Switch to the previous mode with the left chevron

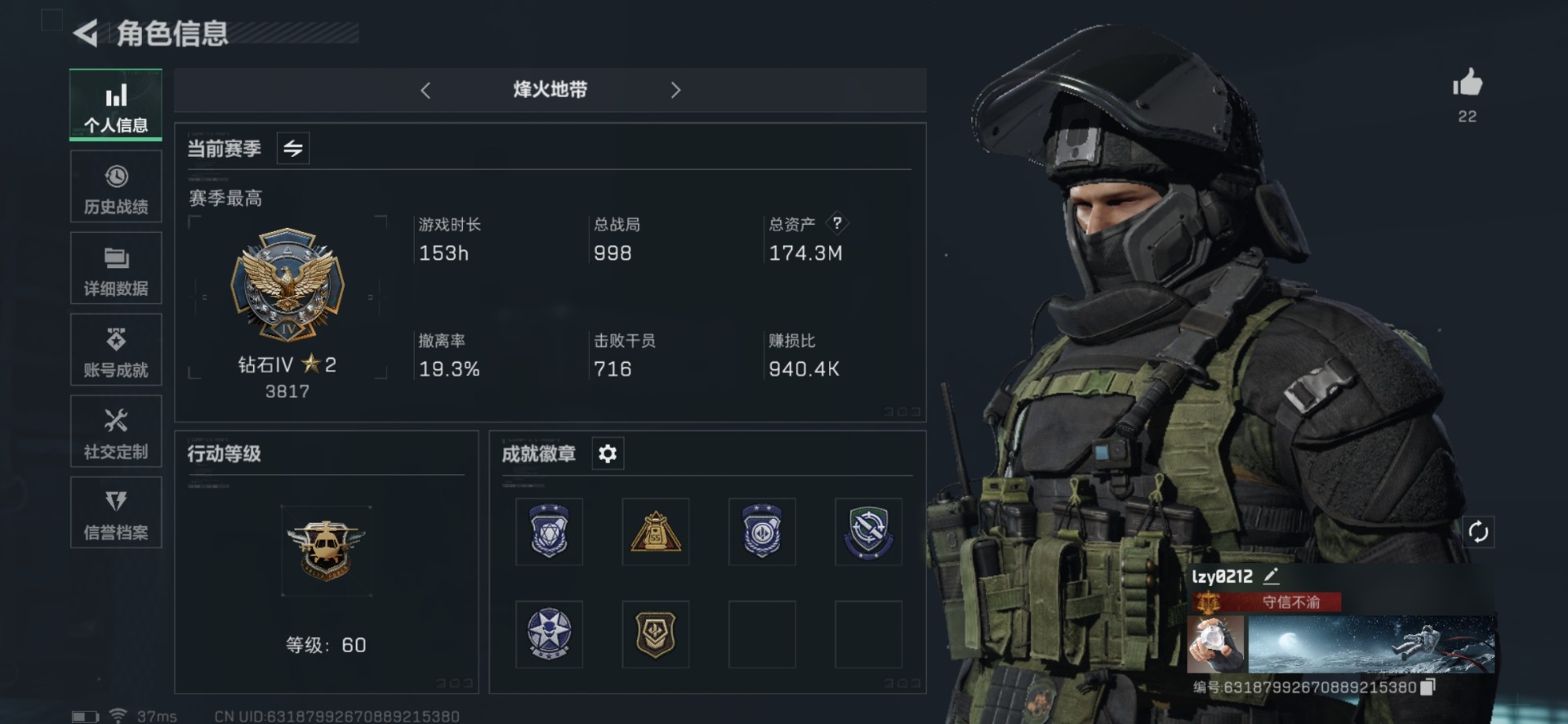coord(425,90)
